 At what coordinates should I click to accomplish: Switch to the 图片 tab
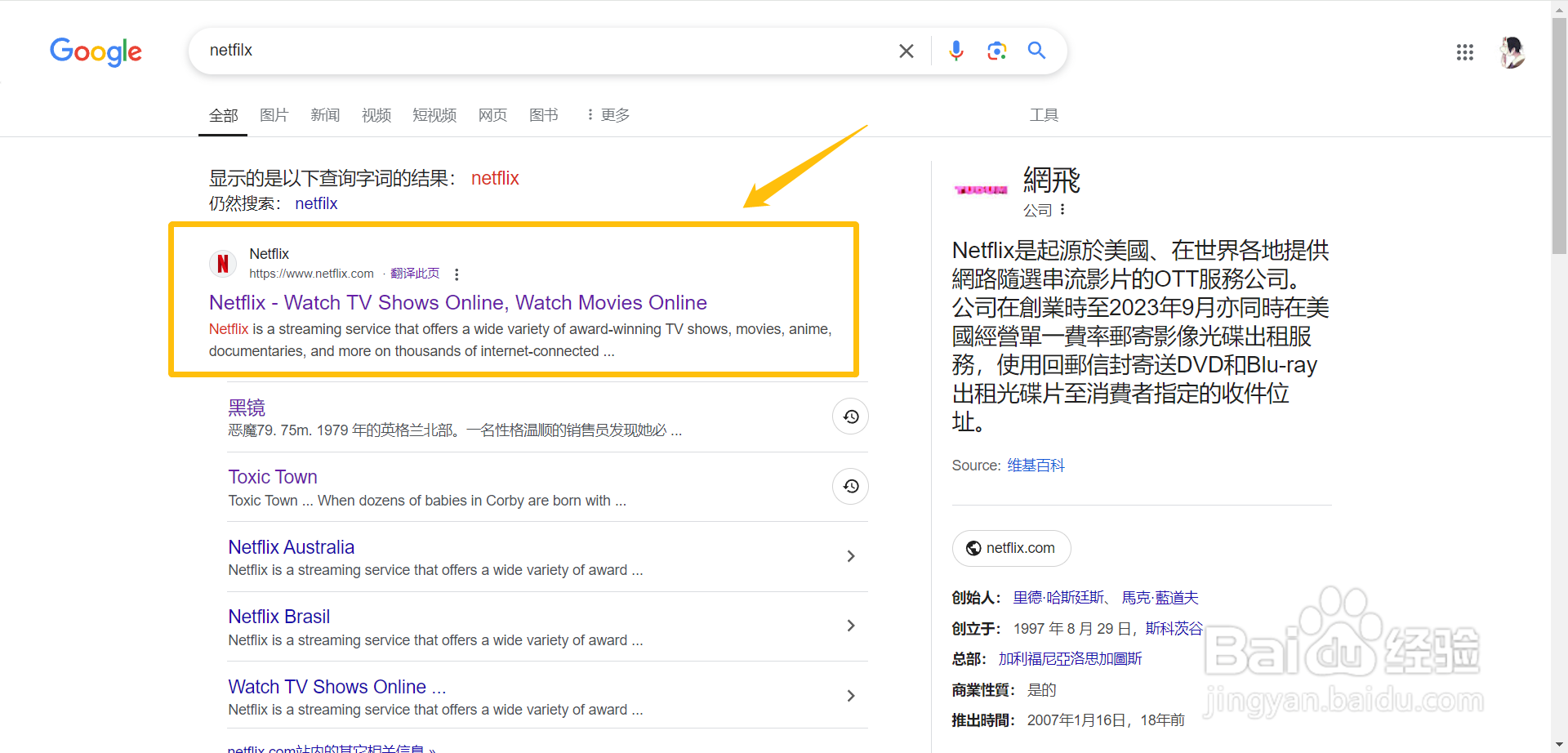274,115
